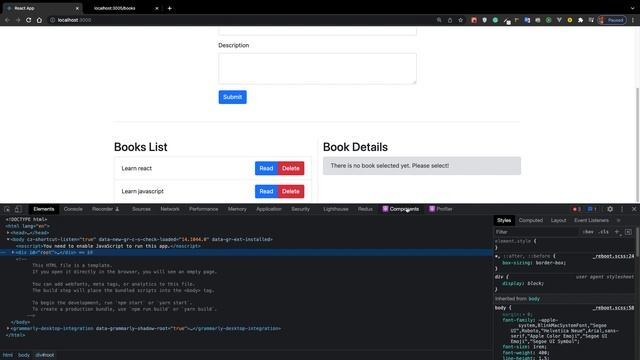Open DevTools more options menu
This screenshot has height=360, width=640.
(622, 209)
